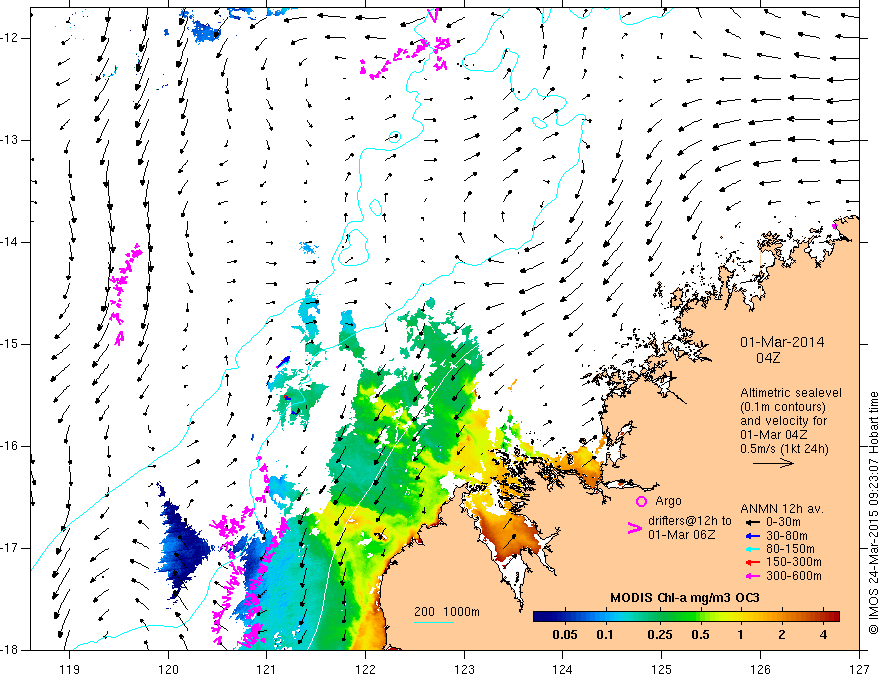The height and width of the screenshot is (680, 880).
Task: Click the 'Argo' legend label
Action: (668, 501)
